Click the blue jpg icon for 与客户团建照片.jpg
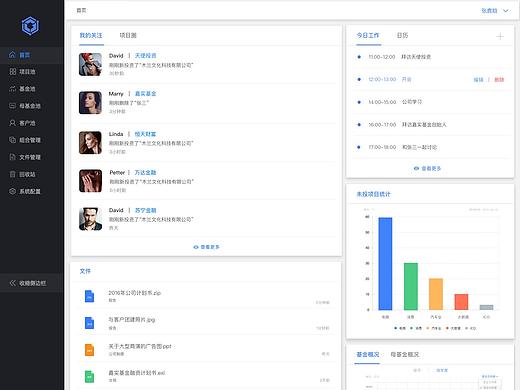 pos(89,323)
